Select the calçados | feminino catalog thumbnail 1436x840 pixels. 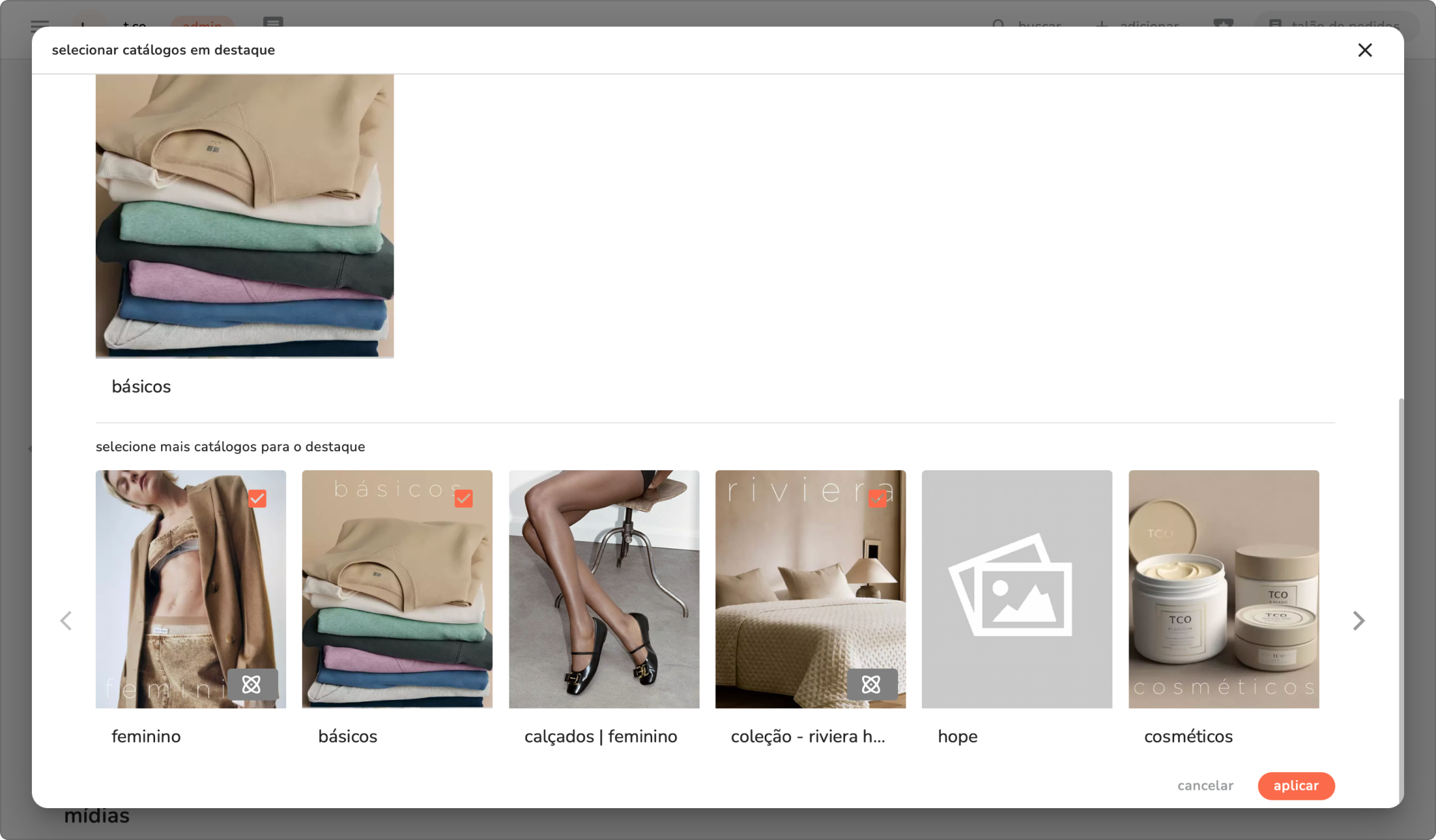point(604,589)
